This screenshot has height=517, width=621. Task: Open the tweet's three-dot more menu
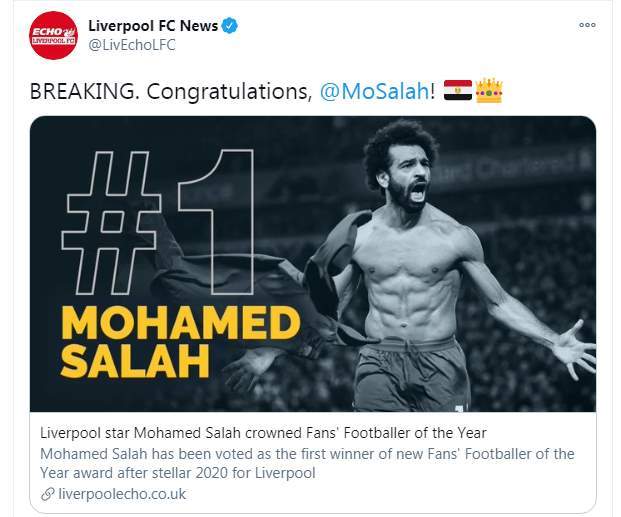click(x=587, y=26)
